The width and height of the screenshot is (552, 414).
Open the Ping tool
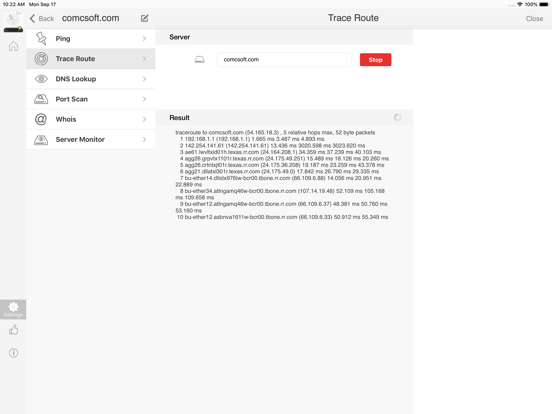(x=91, y=38)
